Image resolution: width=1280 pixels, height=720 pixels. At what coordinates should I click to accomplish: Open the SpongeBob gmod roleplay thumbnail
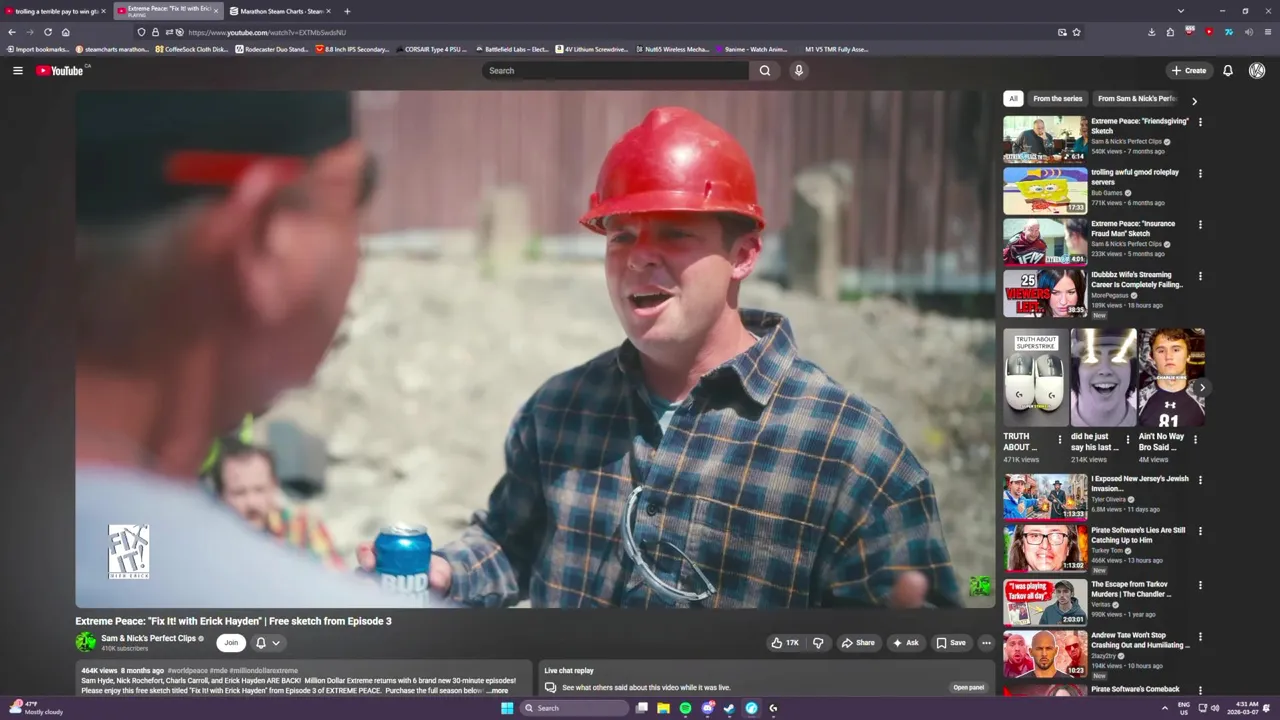point(1045,190)
